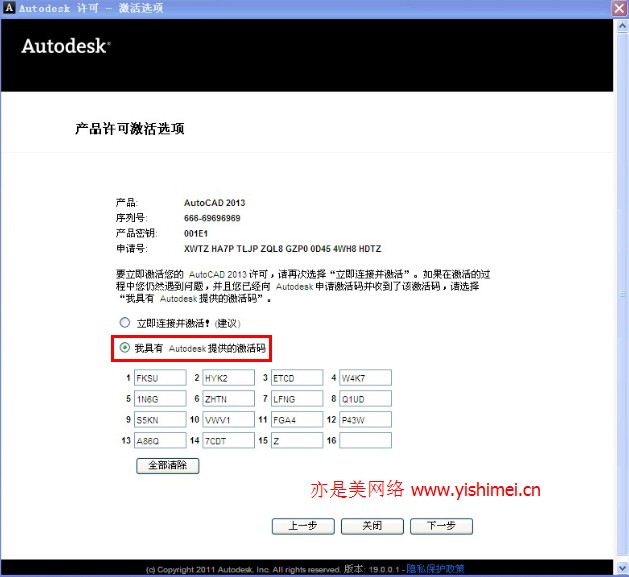
Task: Click activation code field 15 containing Z
Action: 297,441
